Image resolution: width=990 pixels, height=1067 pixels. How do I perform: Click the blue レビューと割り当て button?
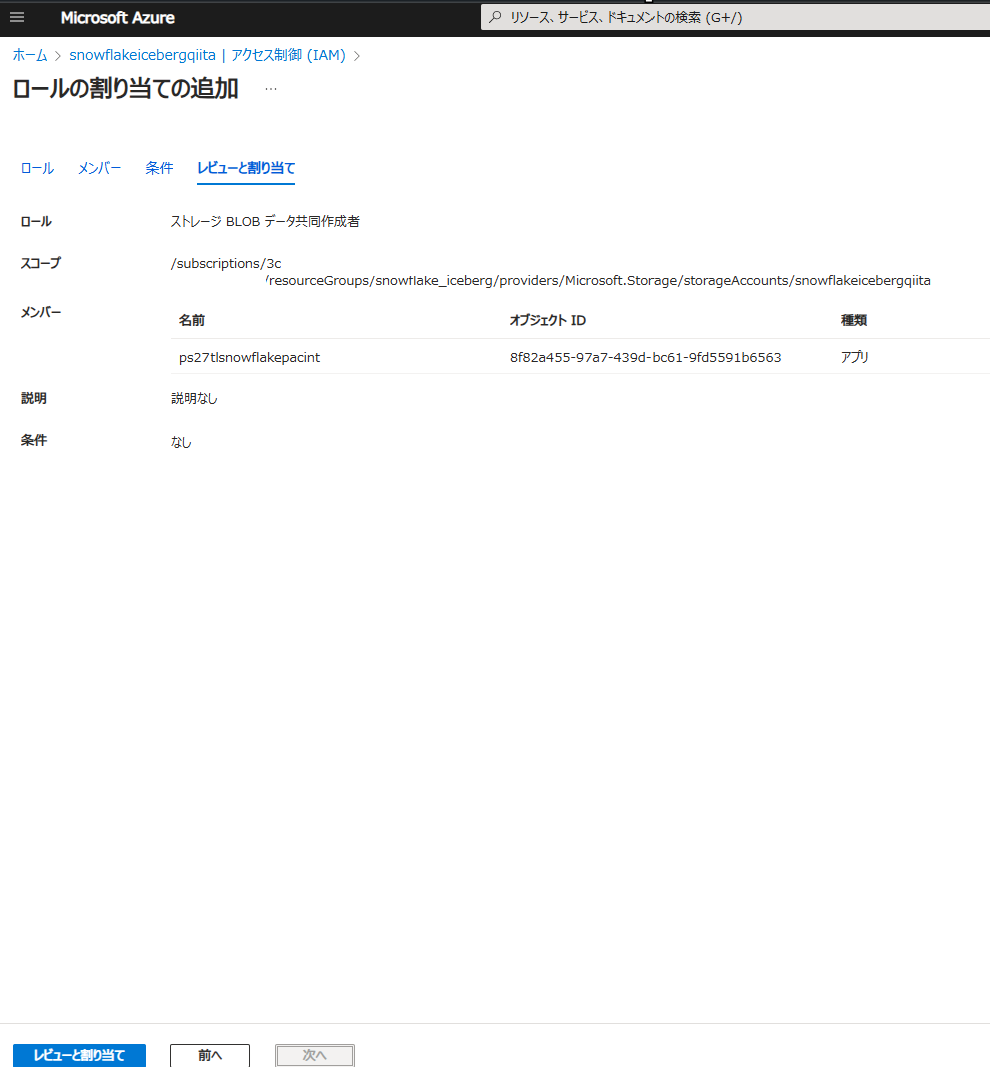click(x=79, y=1055)
